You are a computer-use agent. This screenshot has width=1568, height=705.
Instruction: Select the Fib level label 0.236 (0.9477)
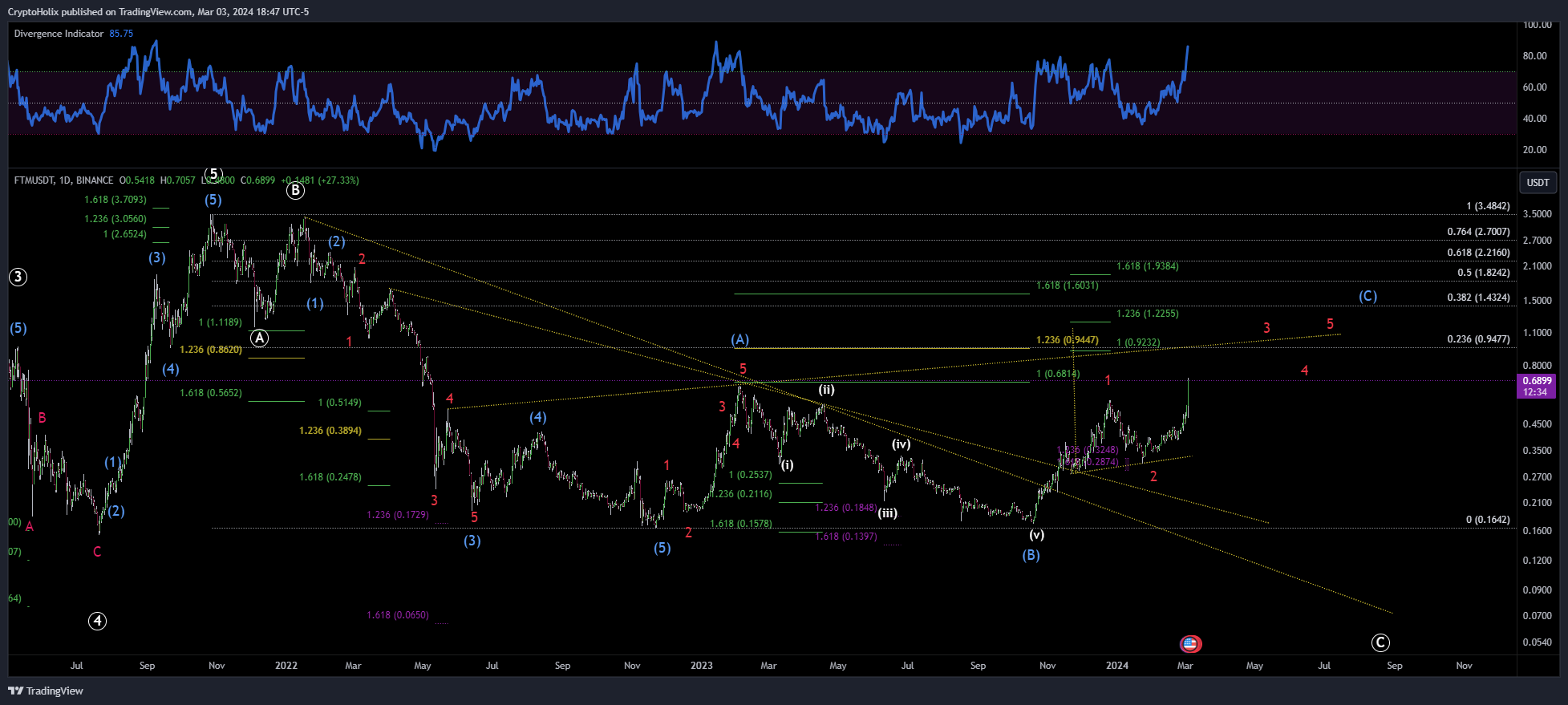(1478, 339)
